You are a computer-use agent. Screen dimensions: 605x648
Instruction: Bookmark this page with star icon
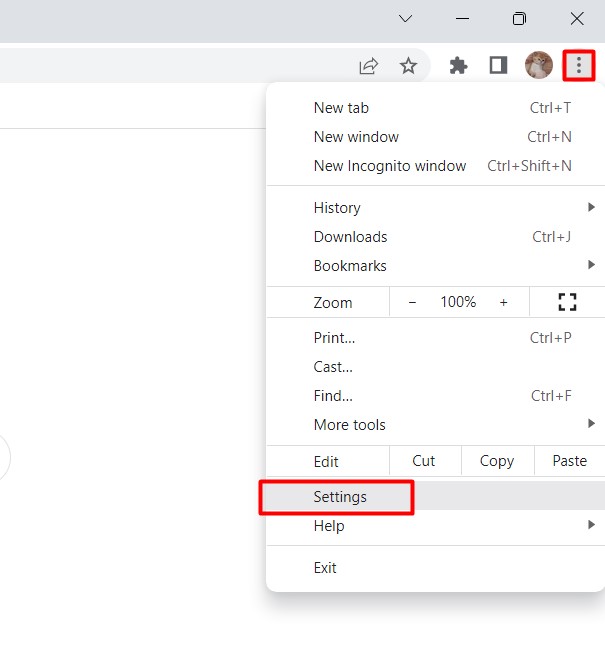coord(408,66)
